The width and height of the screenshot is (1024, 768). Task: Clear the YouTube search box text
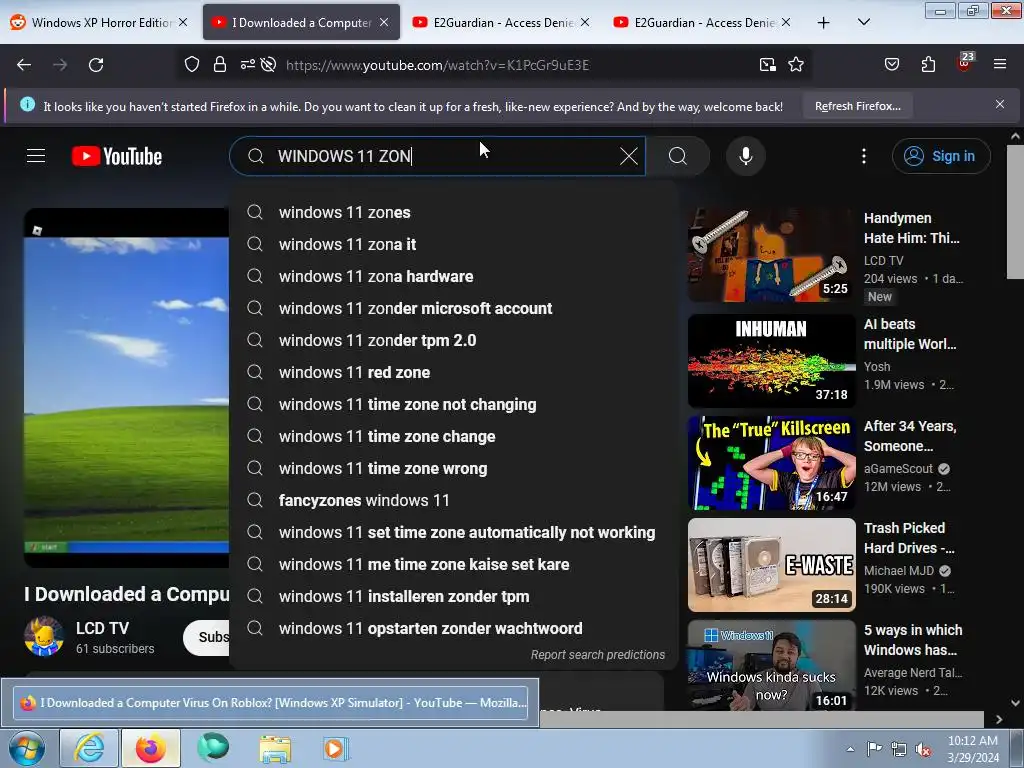(x=628, y=156)
